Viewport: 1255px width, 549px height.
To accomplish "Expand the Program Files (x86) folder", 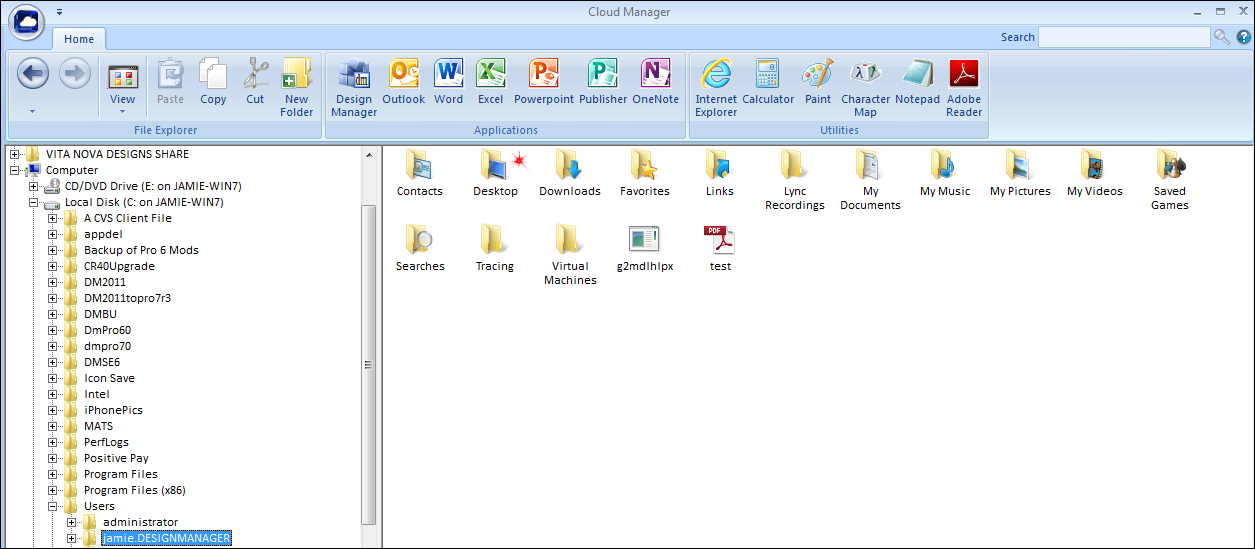I will pyautogui.click(x=53, y=490).
